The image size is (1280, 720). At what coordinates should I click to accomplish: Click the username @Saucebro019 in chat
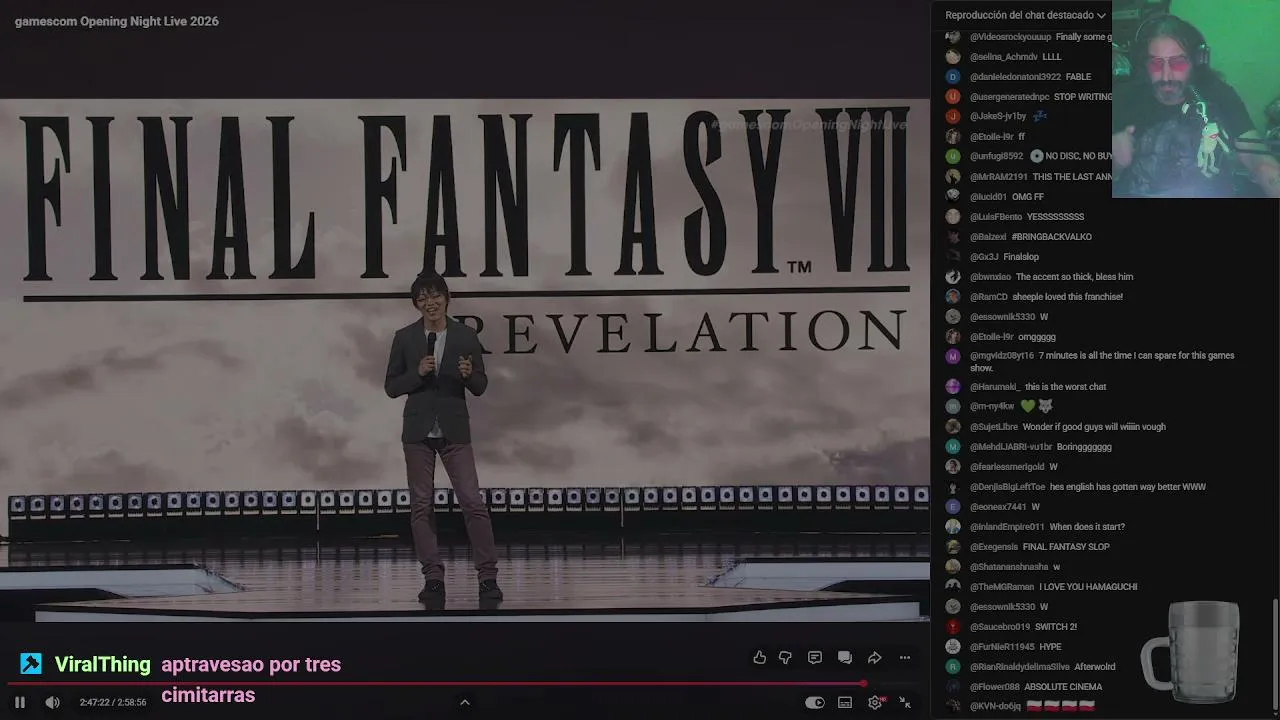pyautogui.click(x=1000, y=627)
